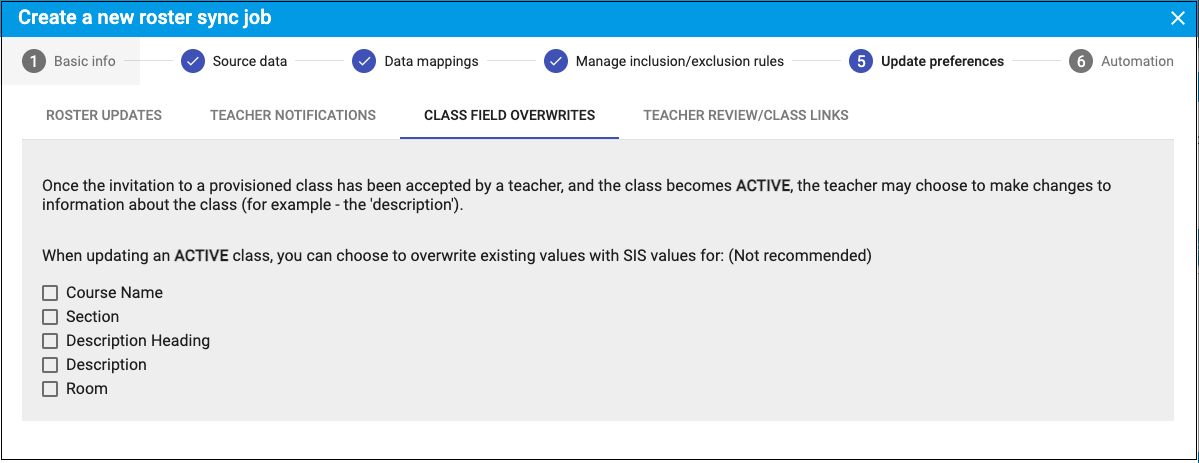Open the Automation step label
Viewport: 1199px width, 463px height.
pos(1137,61)
